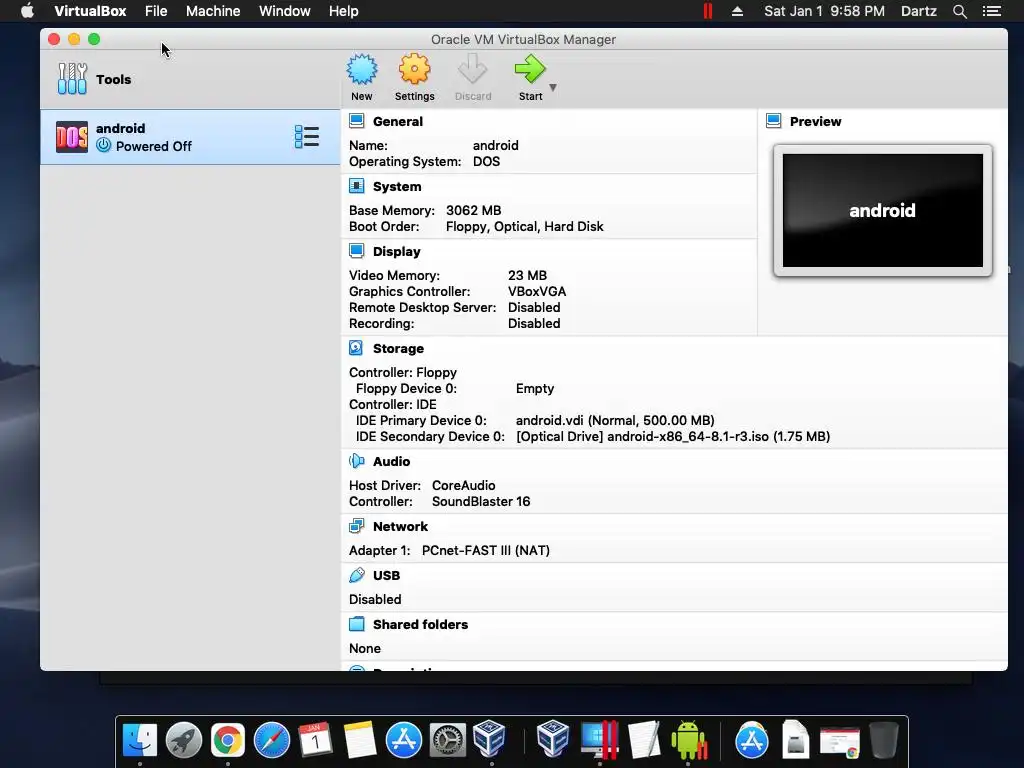Open Finder from the Dock
This screenshot has height=768, width=1024.
click(140, 741)
